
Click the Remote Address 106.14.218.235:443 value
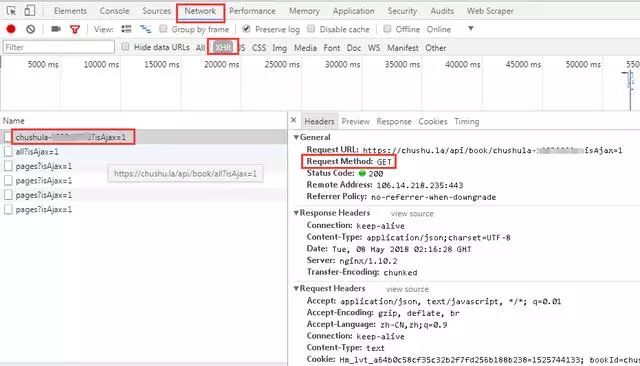(420, 185)
